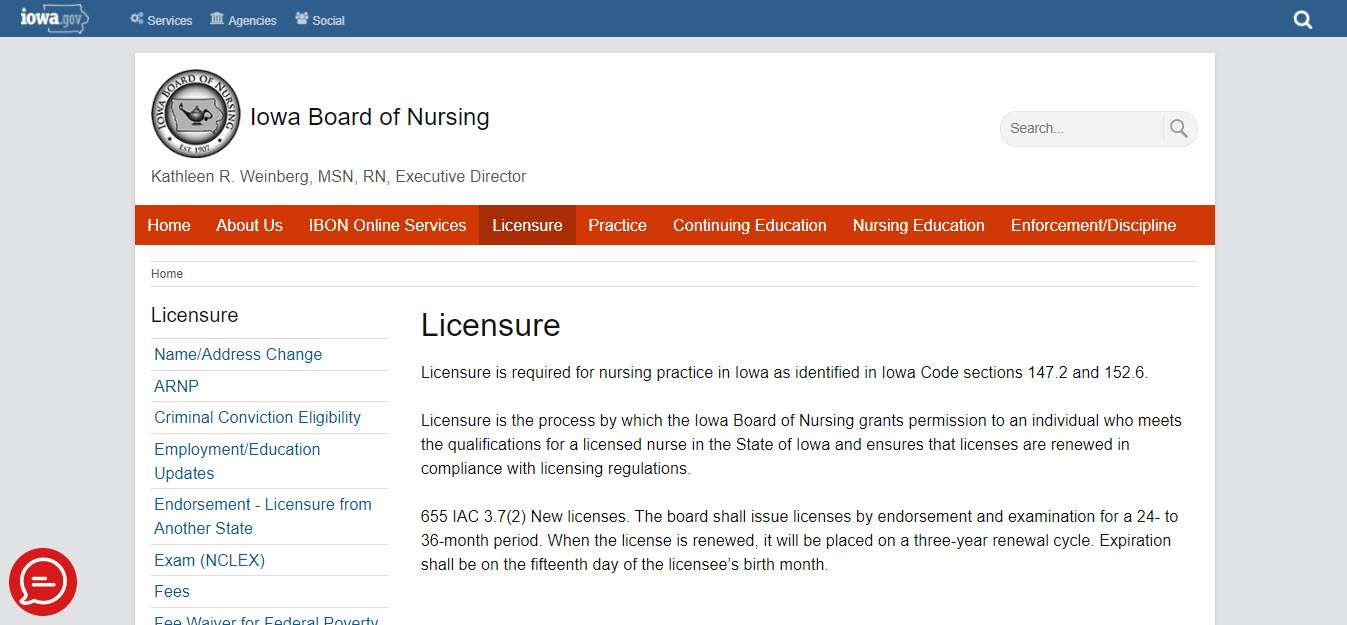Click the white search magnifier in top bar

point(1302,19)
